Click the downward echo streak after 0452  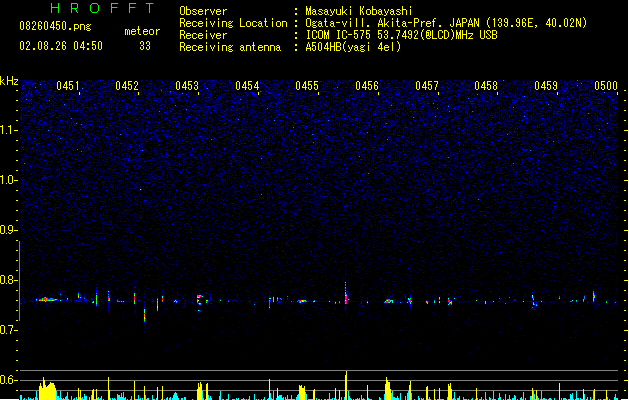(145, 315)
